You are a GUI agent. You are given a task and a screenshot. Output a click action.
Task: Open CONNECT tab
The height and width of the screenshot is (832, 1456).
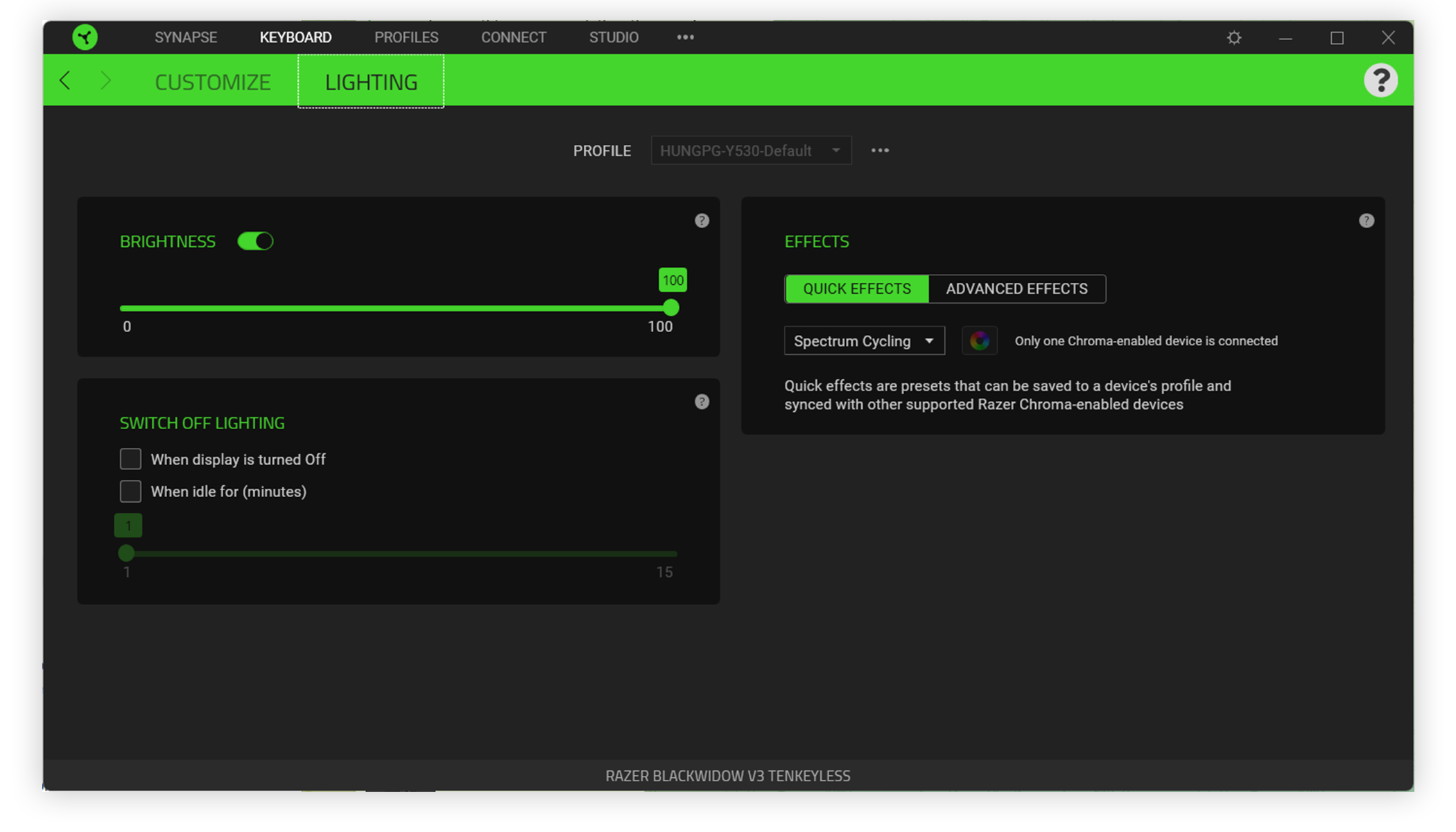pyautogui.click(x=514, y=37)
